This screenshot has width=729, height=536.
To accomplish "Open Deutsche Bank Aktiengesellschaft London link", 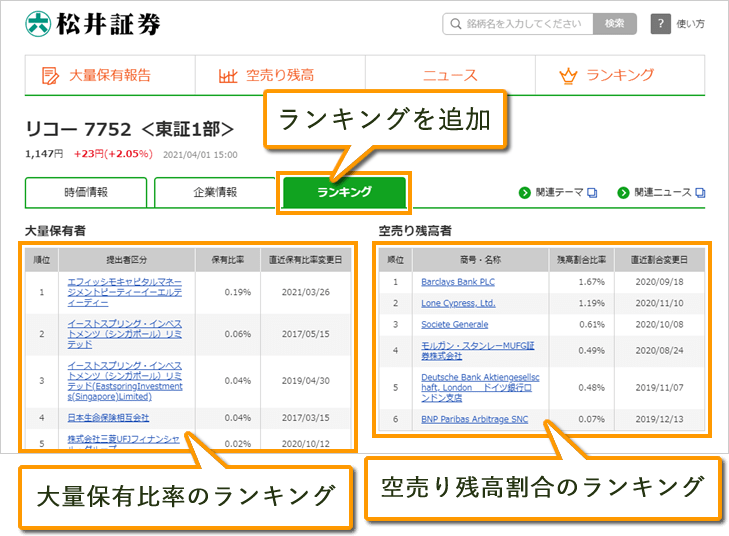I will point(480,388).
